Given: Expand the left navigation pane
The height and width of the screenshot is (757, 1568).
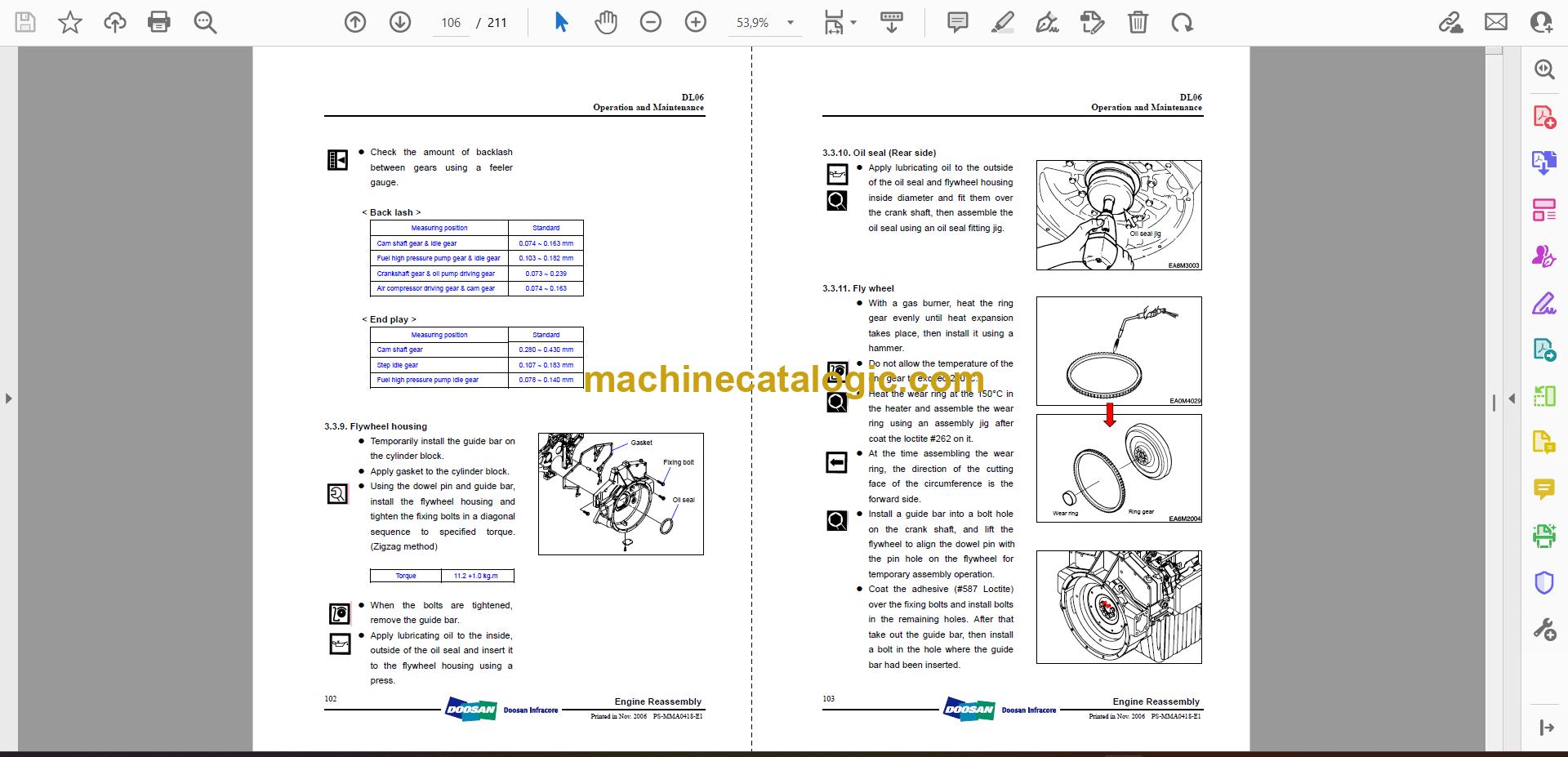Looking at the screenshot, I should [x=8, y=399].
